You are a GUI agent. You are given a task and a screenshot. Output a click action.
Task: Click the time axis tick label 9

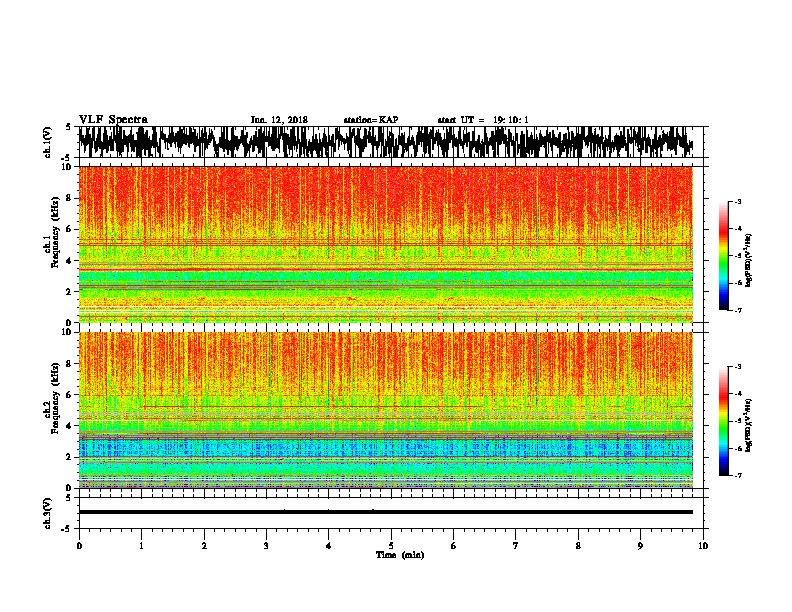(640, 546)
